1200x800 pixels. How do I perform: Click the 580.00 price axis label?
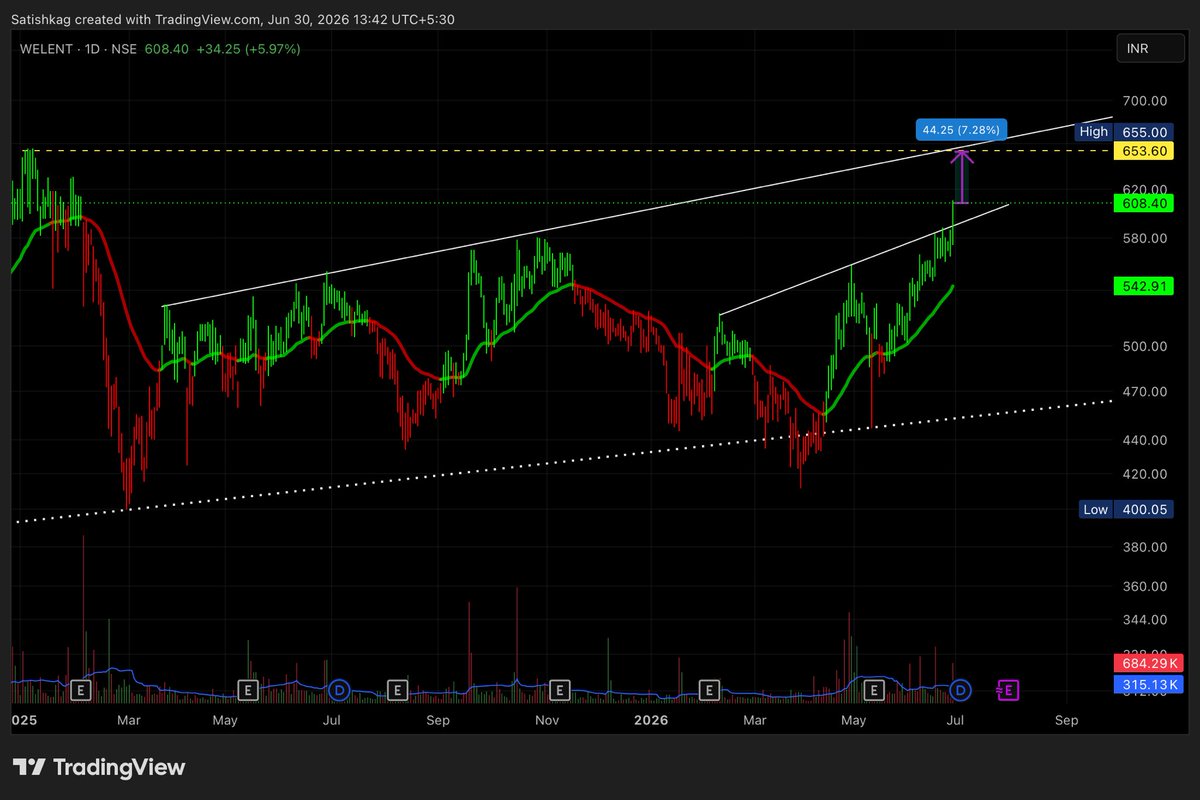[x=1145, y=238]
